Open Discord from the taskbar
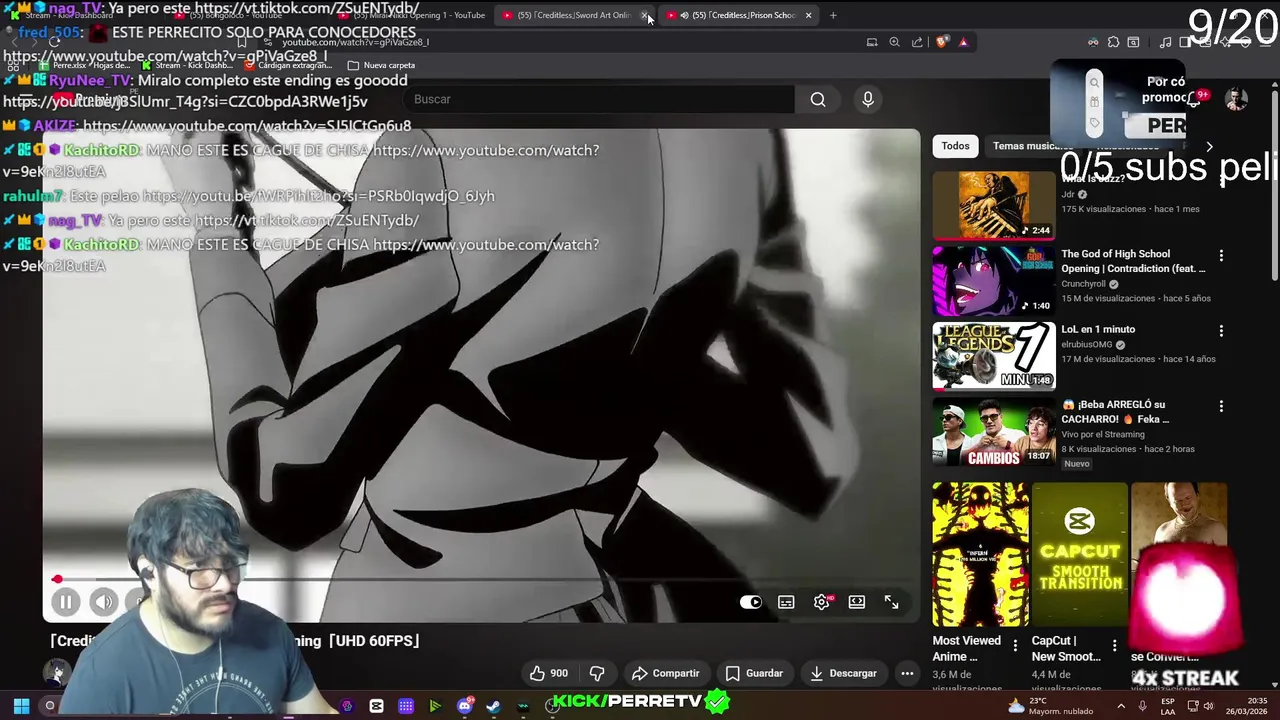Screen dimensions: 1280x720 tap(464, 706)
